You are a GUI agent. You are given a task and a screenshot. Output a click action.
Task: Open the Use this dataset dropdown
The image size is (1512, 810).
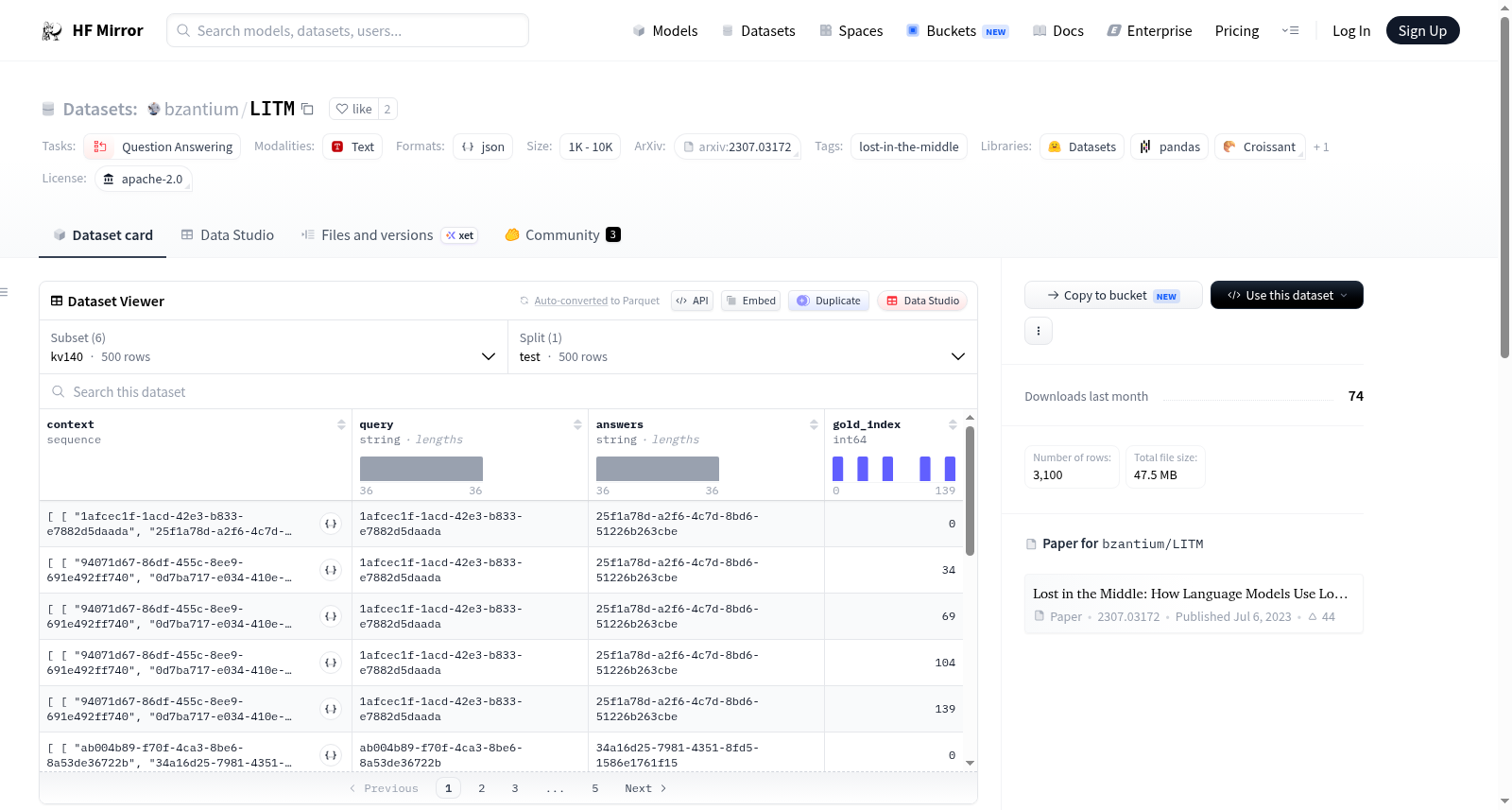tap(1287, 295)
